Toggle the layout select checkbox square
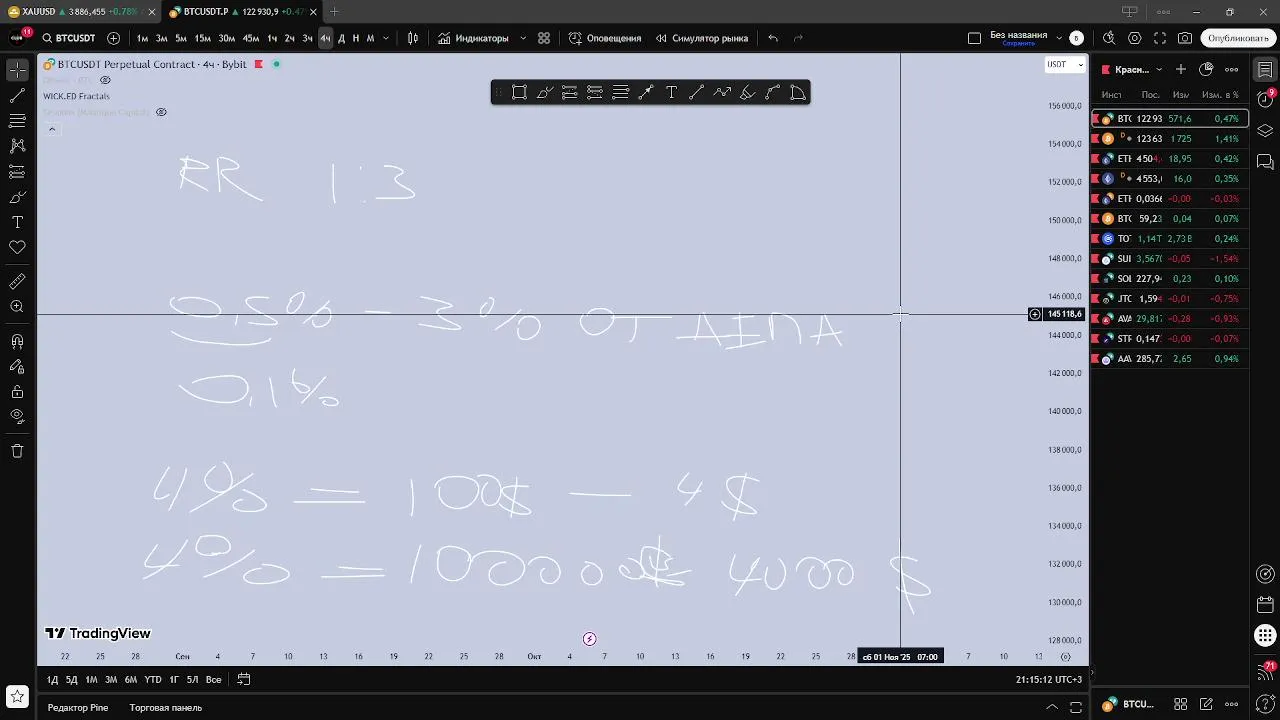The image size is (1280, 720). point(975,38)
